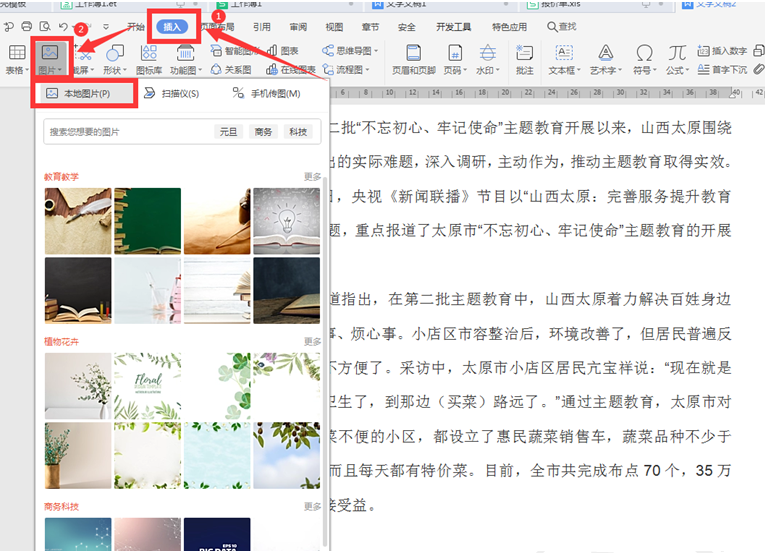Screen dimensions: 765x553
Task: Expand the 功能图 dropdown arrow
Action: pyautogui.click(x=200, y=70)
